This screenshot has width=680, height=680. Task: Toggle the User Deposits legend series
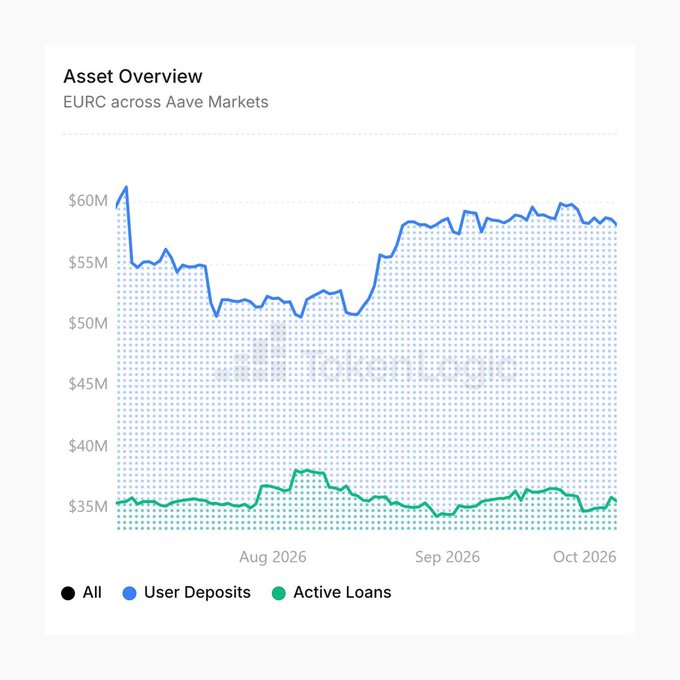tap(187, 592)
